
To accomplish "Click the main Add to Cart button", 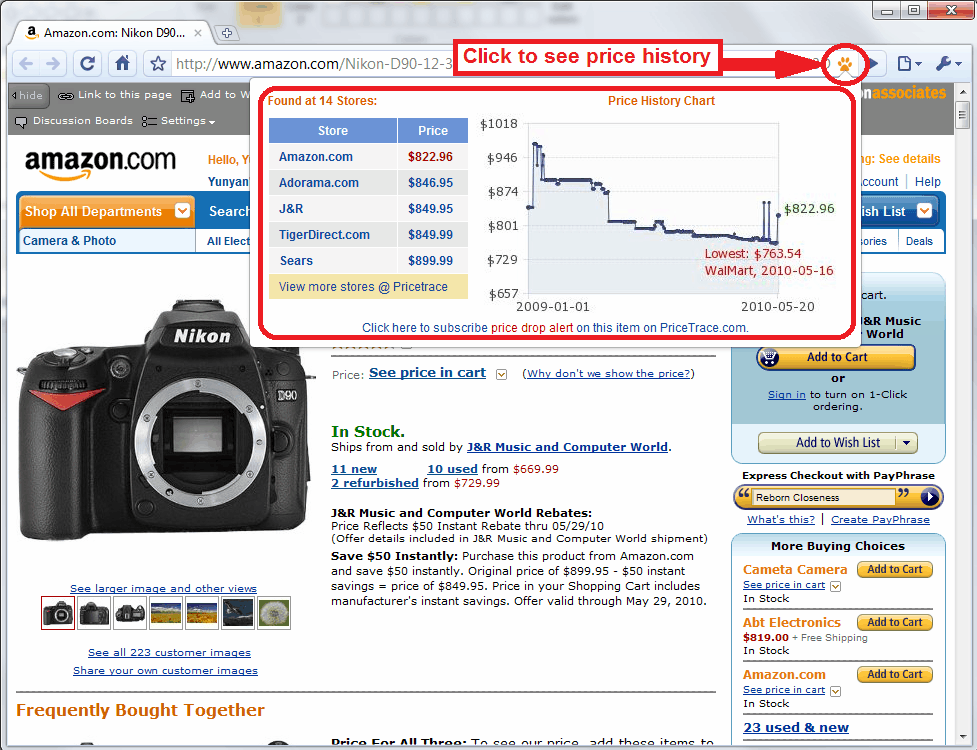I will click(x=836, y=357).
